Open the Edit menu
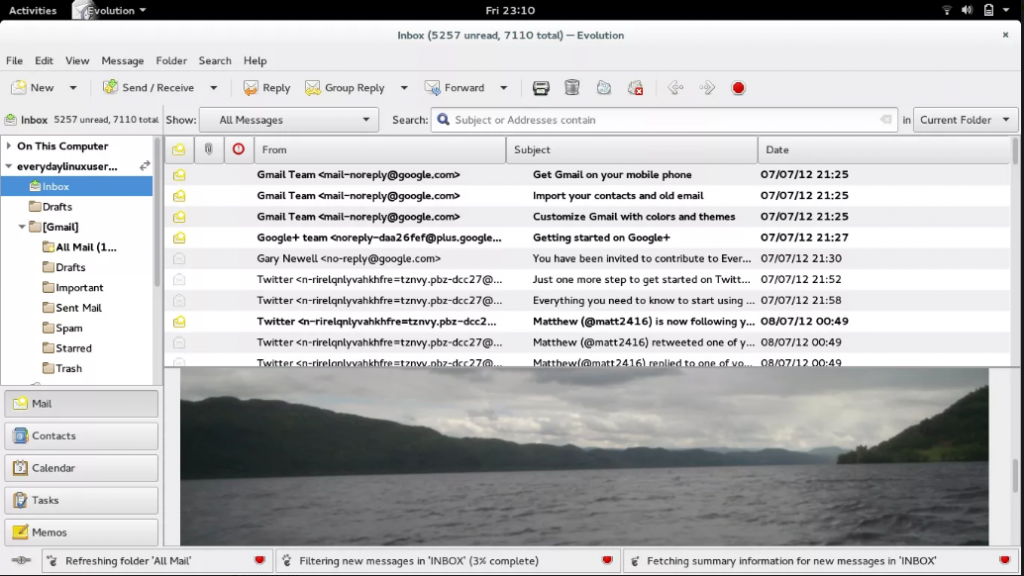Viewport: 1024px width, 576px height. tap(44, 61)
